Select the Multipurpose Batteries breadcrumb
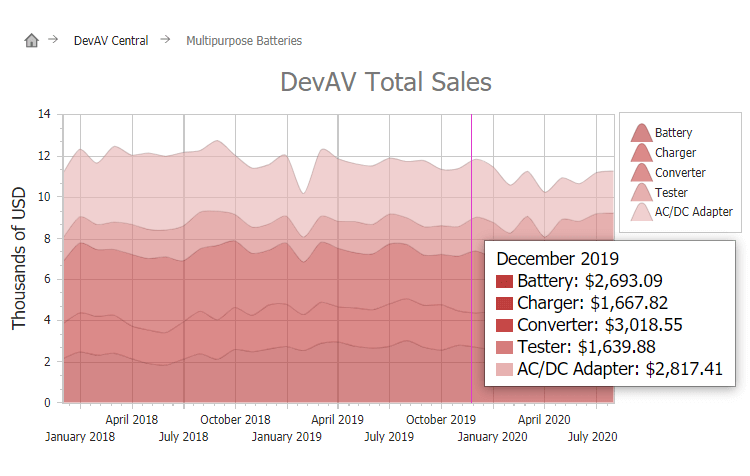This screenshot has height=476, width=750. tap(244, 41)
